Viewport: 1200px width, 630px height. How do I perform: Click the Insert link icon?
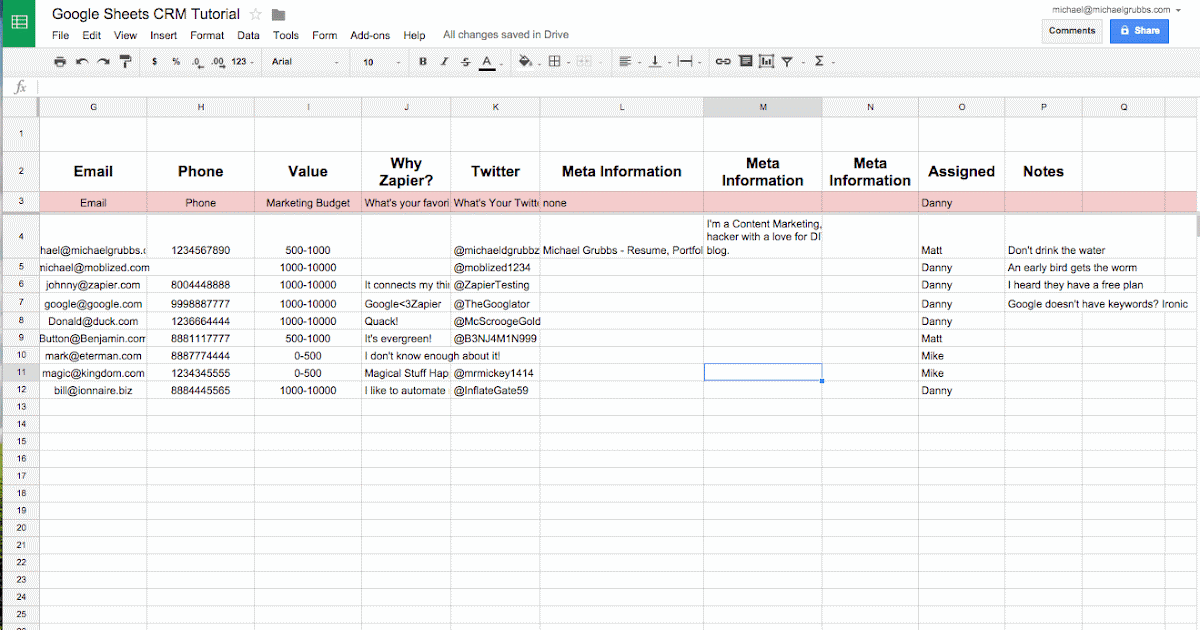(x=722, y=62)
